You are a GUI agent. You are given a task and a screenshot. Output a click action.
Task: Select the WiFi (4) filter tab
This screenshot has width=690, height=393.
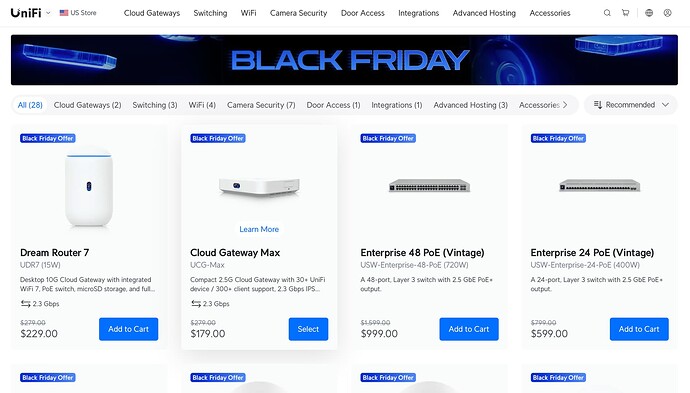202,105
